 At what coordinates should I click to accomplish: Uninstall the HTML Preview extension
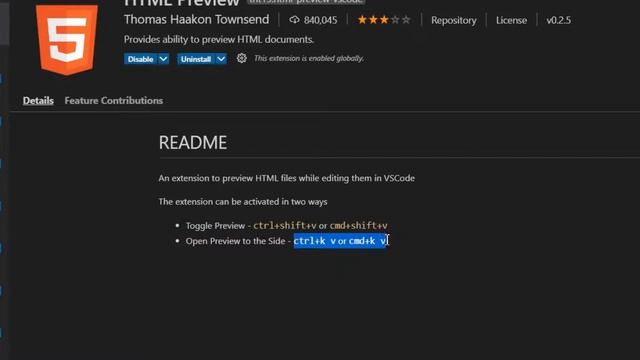[x=196, y=59]
